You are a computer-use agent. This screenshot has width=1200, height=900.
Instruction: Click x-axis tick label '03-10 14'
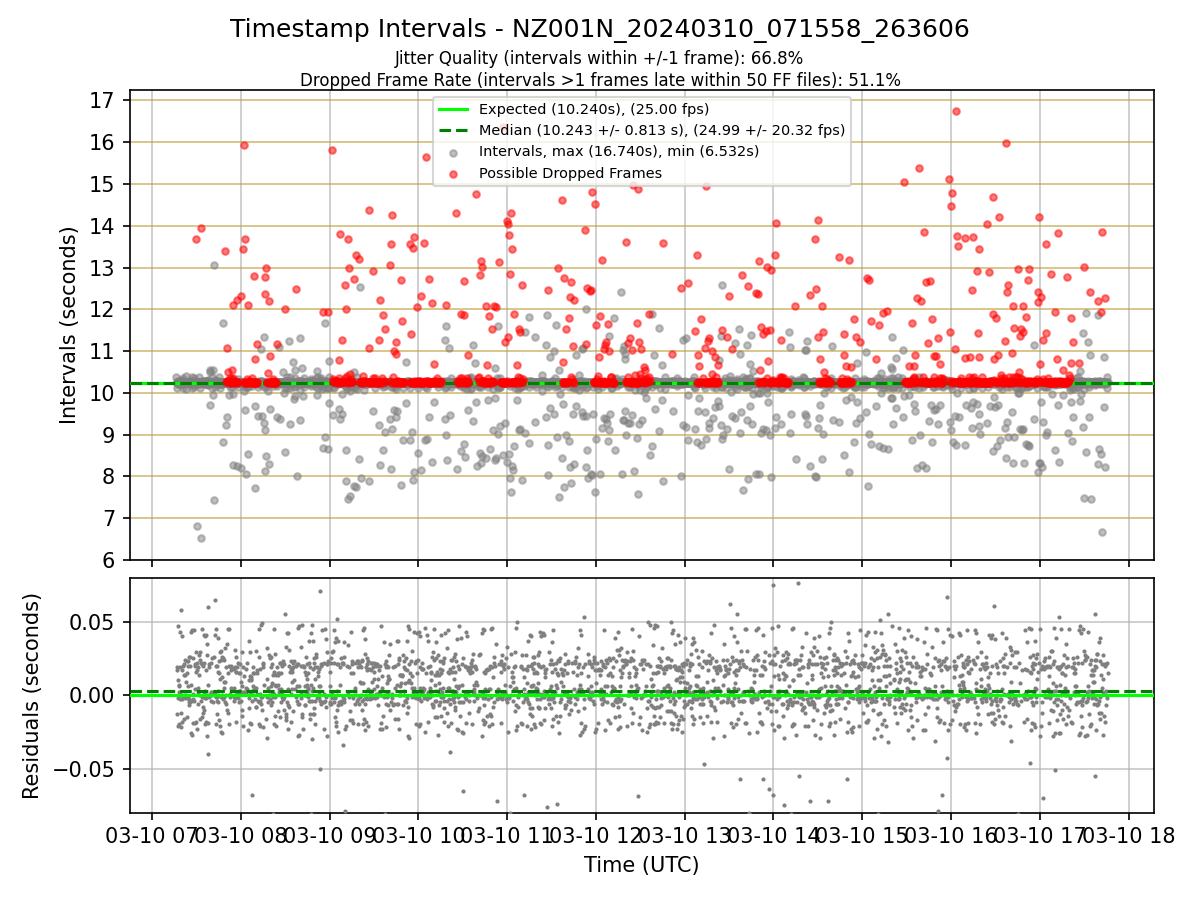coord(773,836)
